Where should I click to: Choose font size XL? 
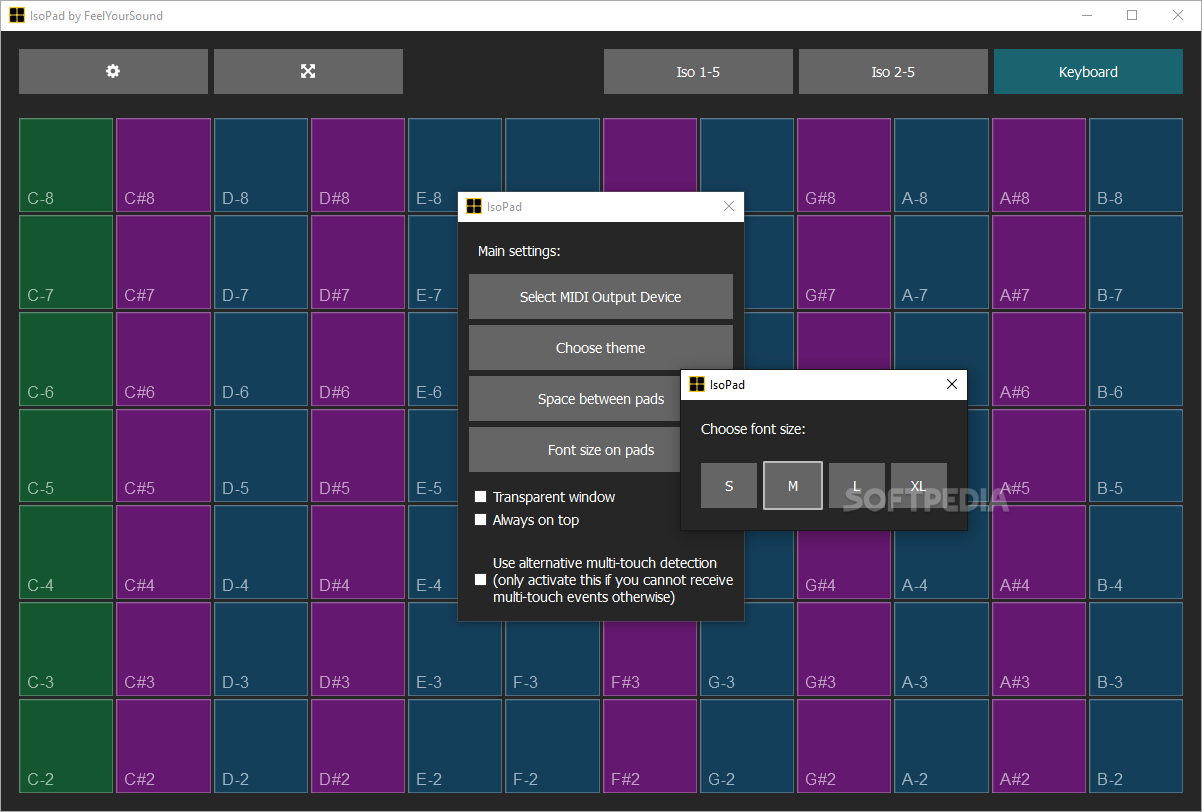(919, 486)
